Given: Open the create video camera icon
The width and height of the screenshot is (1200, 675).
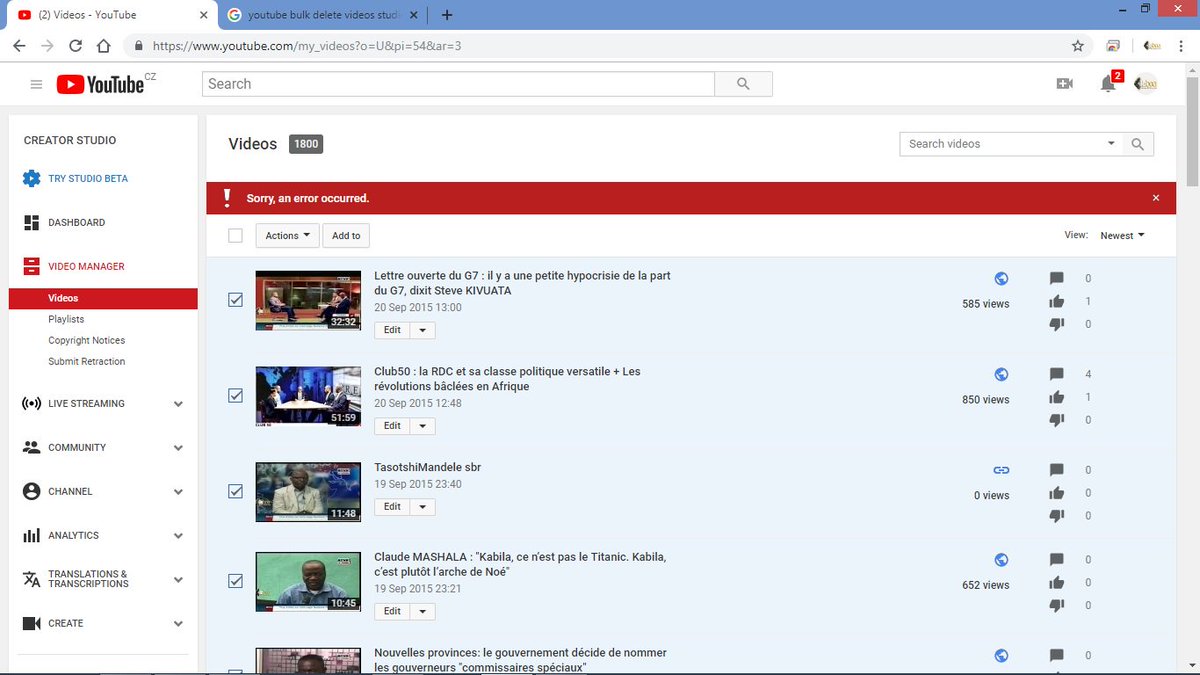Looking at the screenshot, I should [x=1064, y=84].
